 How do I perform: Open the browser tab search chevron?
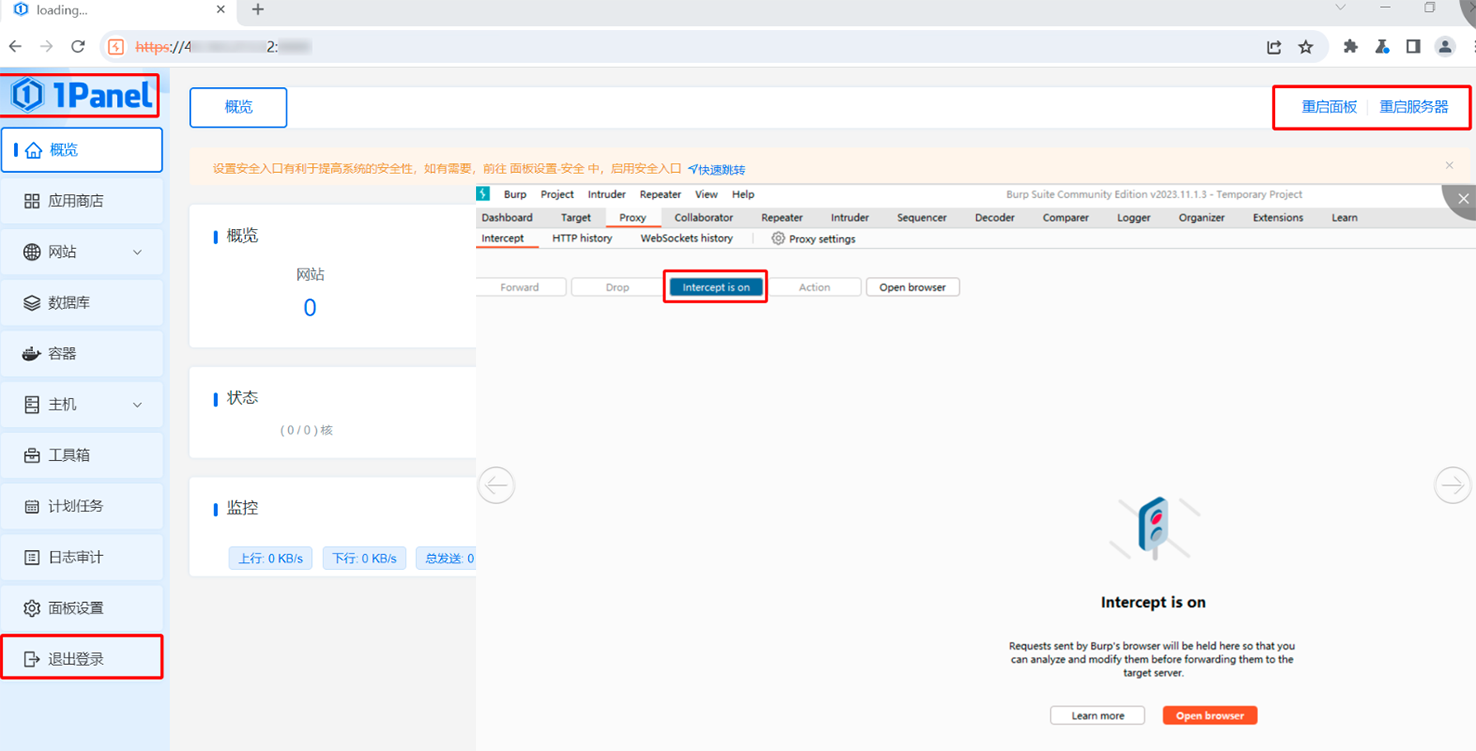1340,8
